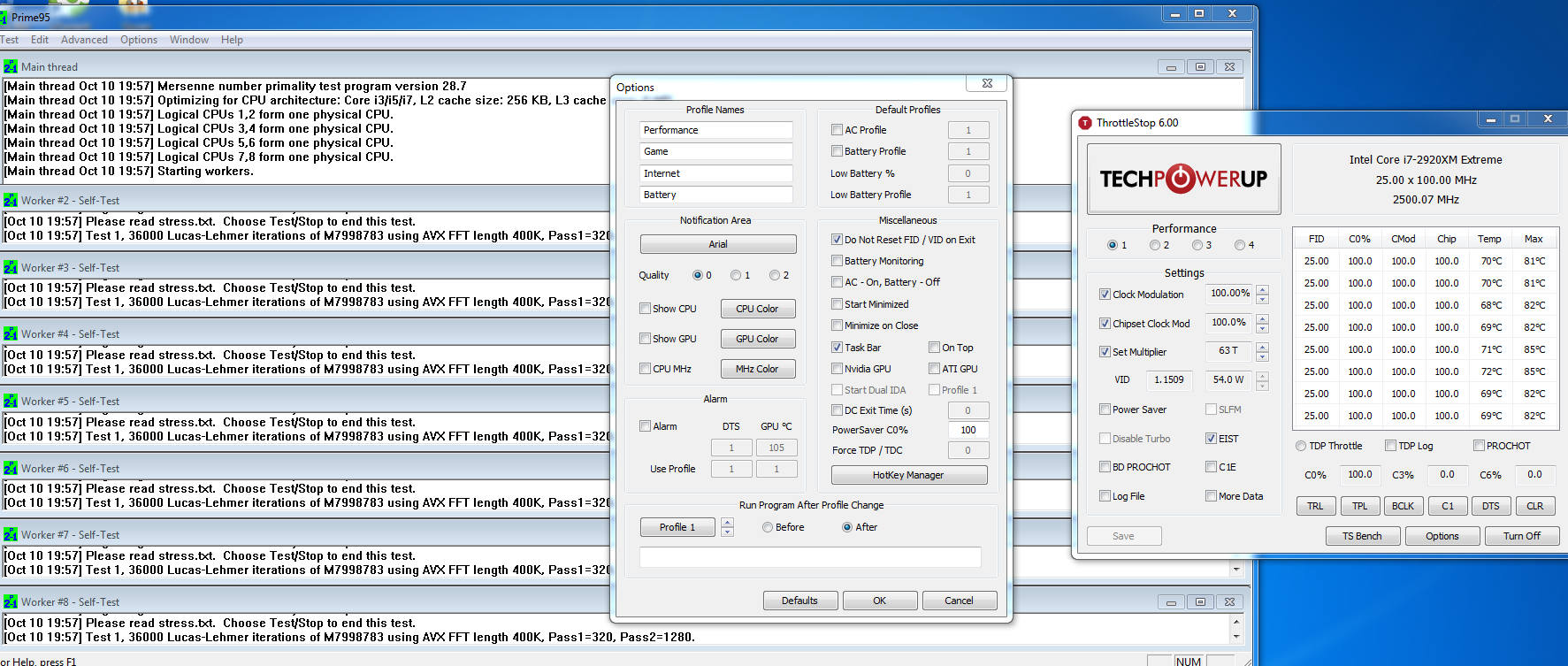Toggle the EIST checkbox
This screenshot has width=1568, height=666.
point(1211,439)
